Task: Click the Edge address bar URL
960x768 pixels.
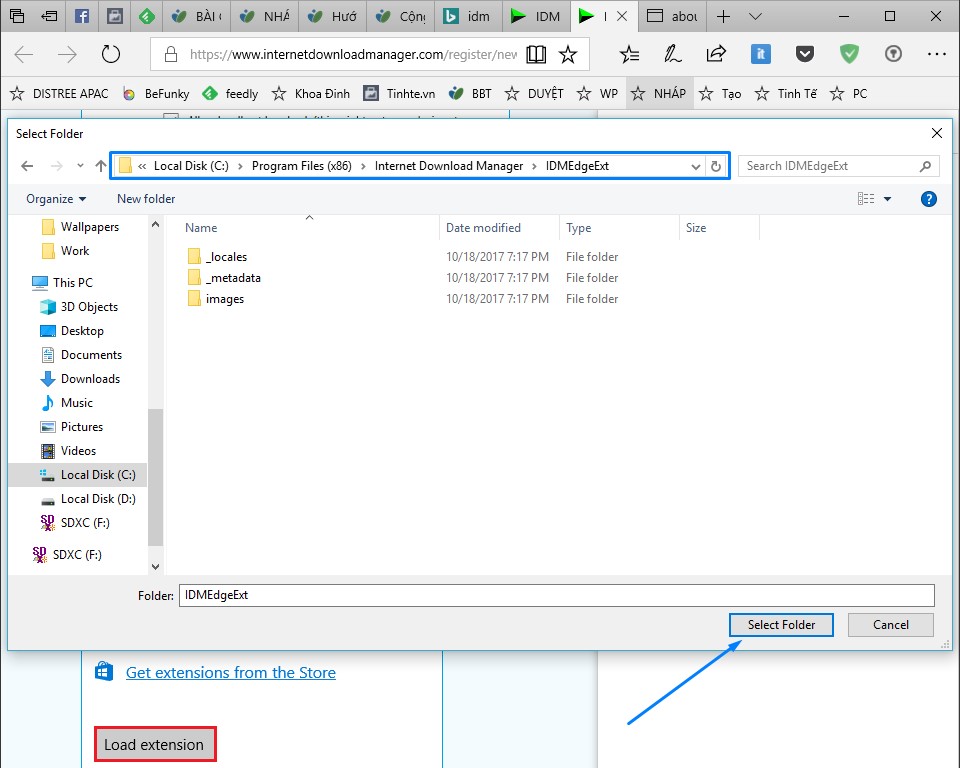Action: (x=353, y=55)
